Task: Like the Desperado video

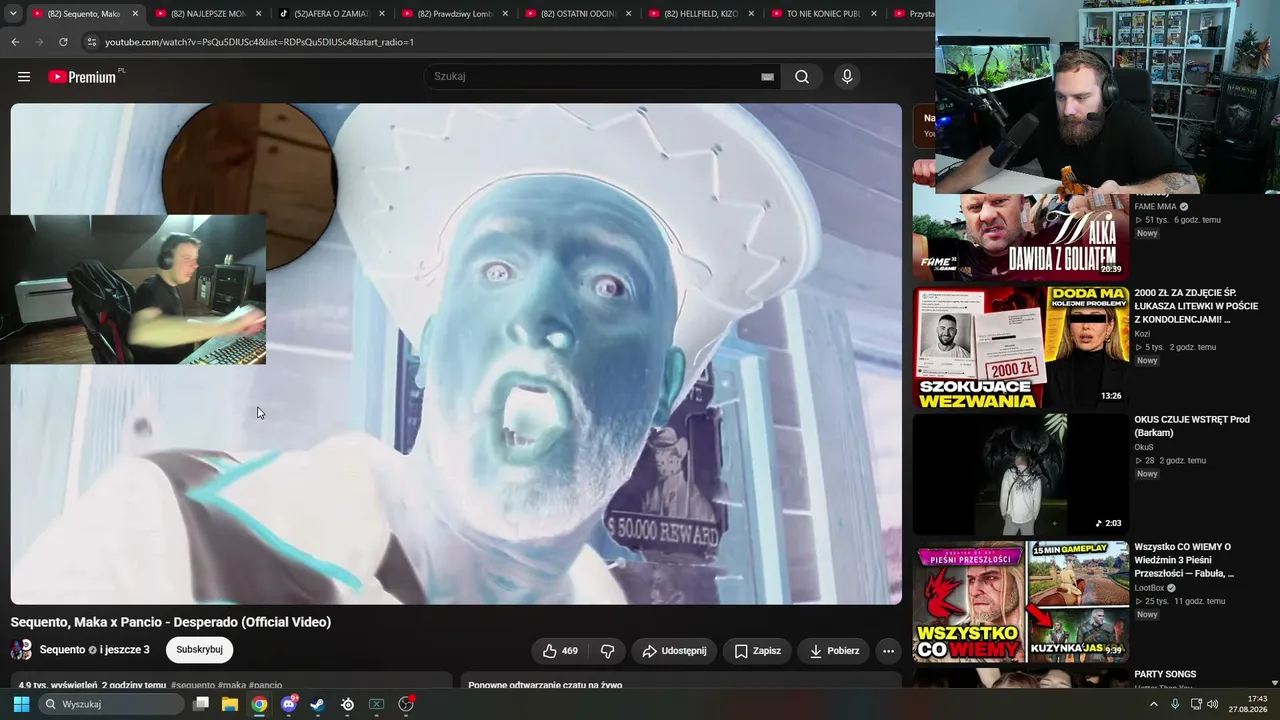Action: tap(560, 651)
